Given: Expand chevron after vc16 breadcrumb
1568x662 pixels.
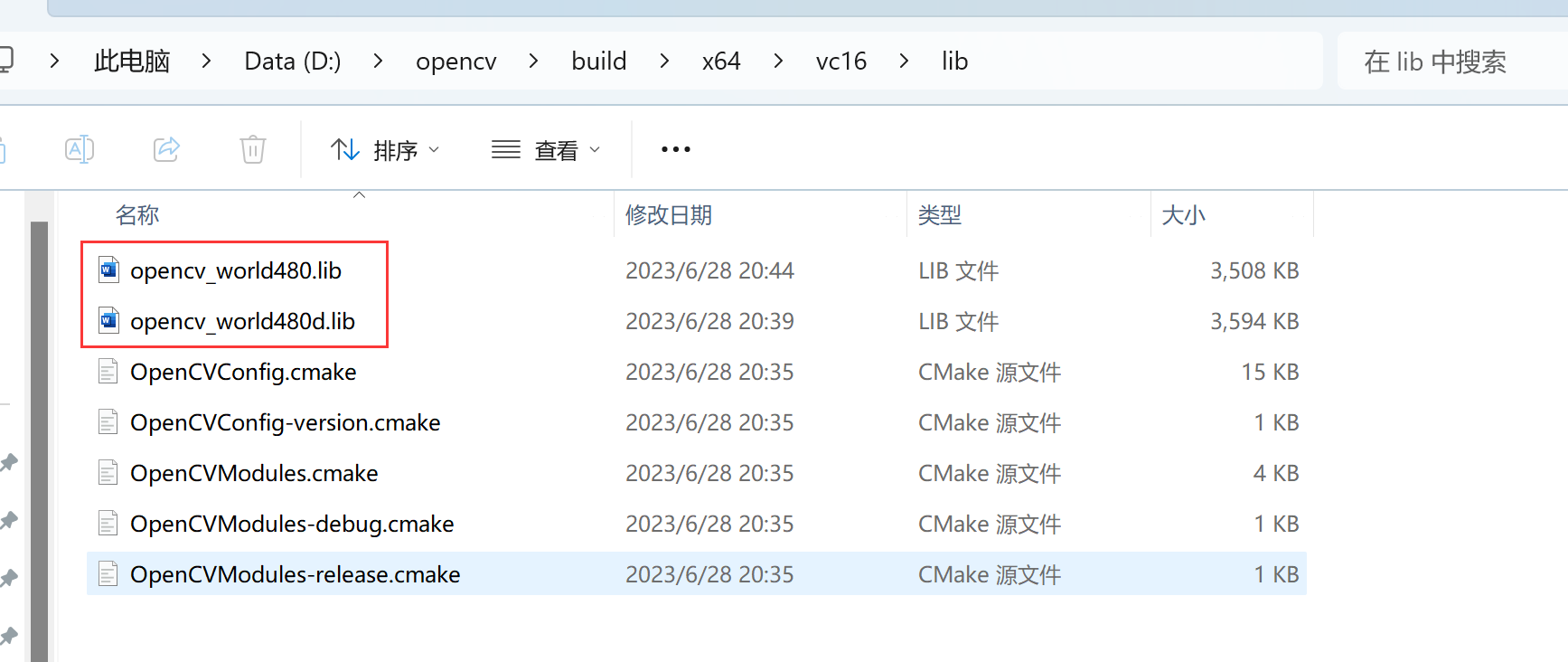Looking at the screenshot, I should click(904, 61).
